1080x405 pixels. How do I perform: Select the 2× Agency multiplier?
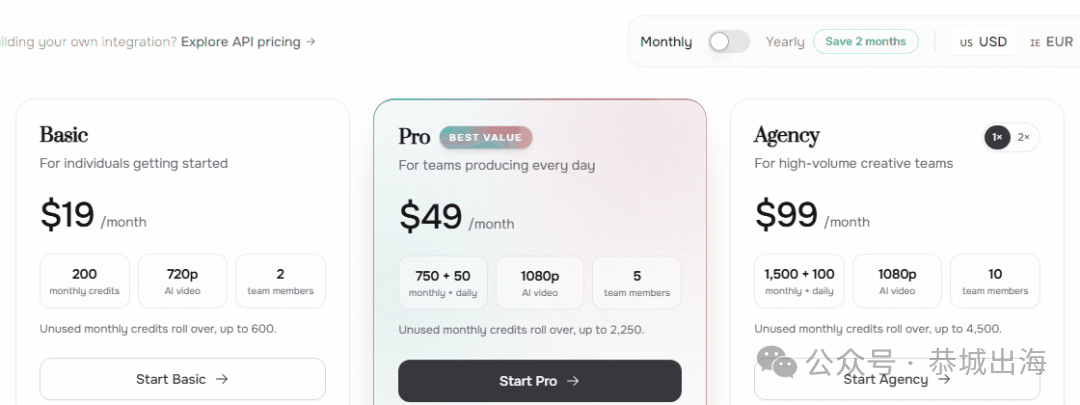coord(1024,137)
